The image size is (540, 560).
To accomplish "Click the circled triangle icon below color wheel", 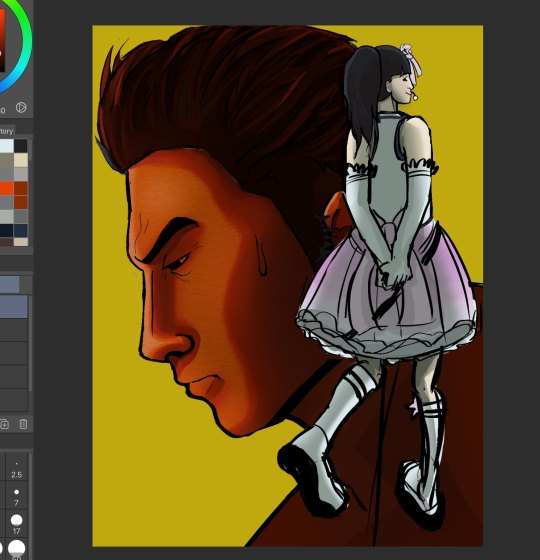I will (21, 107).
